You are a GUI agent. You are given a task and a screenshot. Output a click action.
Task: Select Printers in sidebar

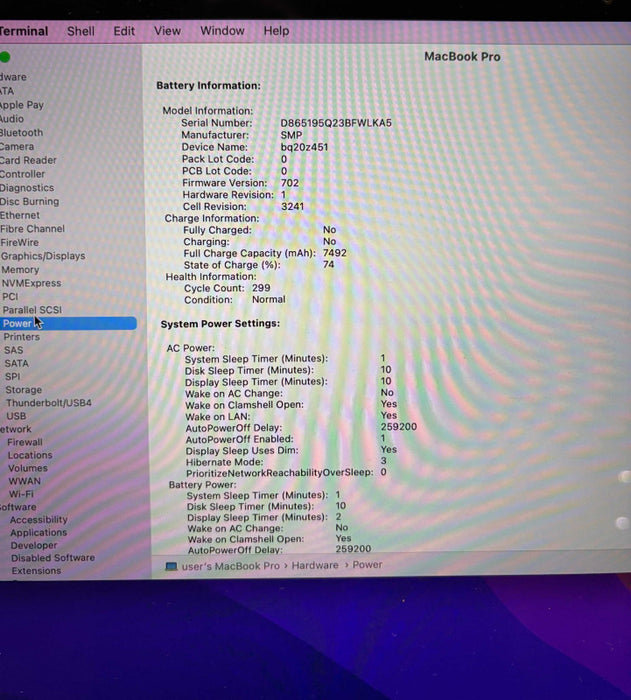point(21,337)
